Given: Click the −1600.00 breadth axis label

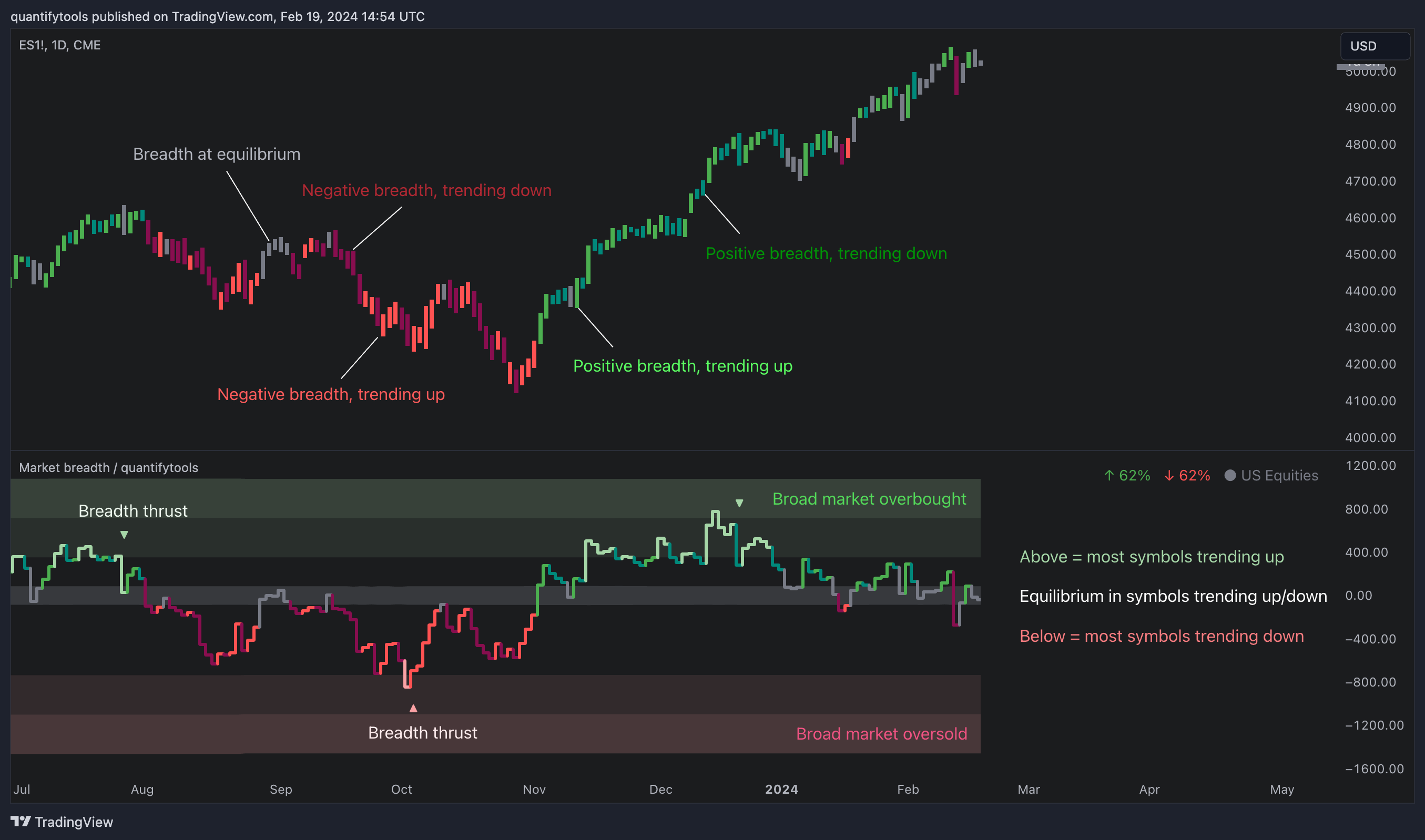Looking at the screenshot, I should [1374, 769].
